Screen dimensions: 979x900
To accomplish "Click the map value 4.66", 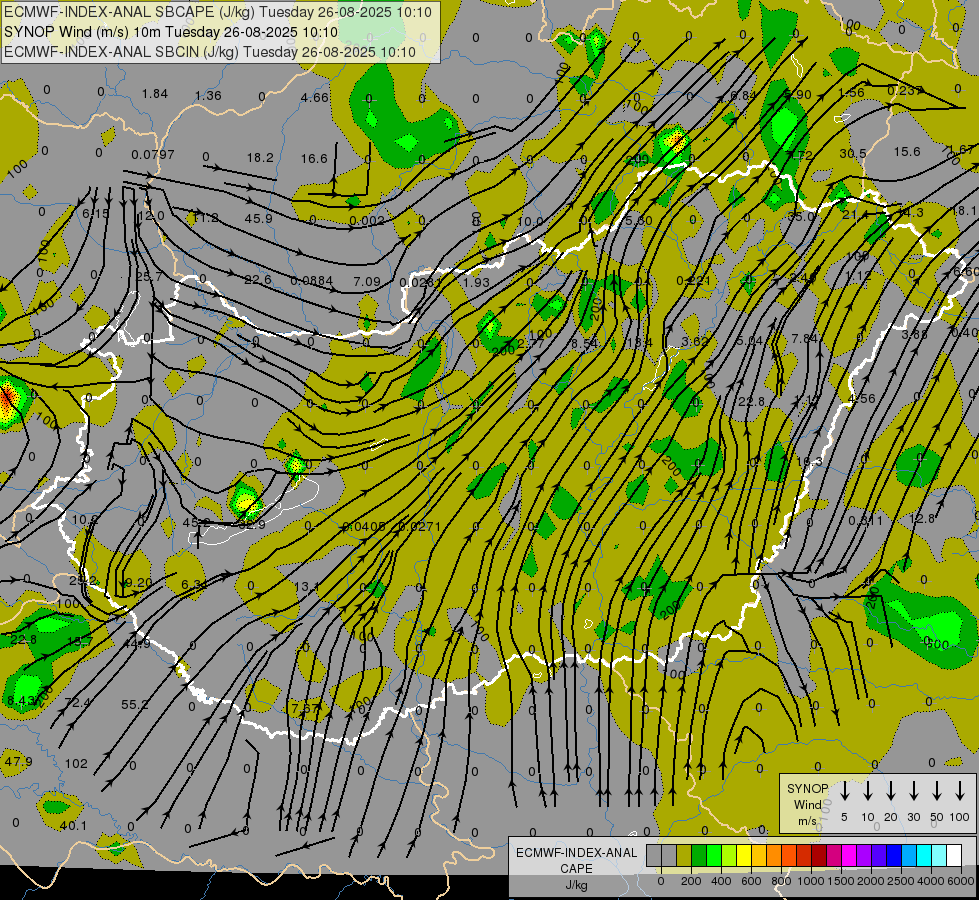I will 314,97.
